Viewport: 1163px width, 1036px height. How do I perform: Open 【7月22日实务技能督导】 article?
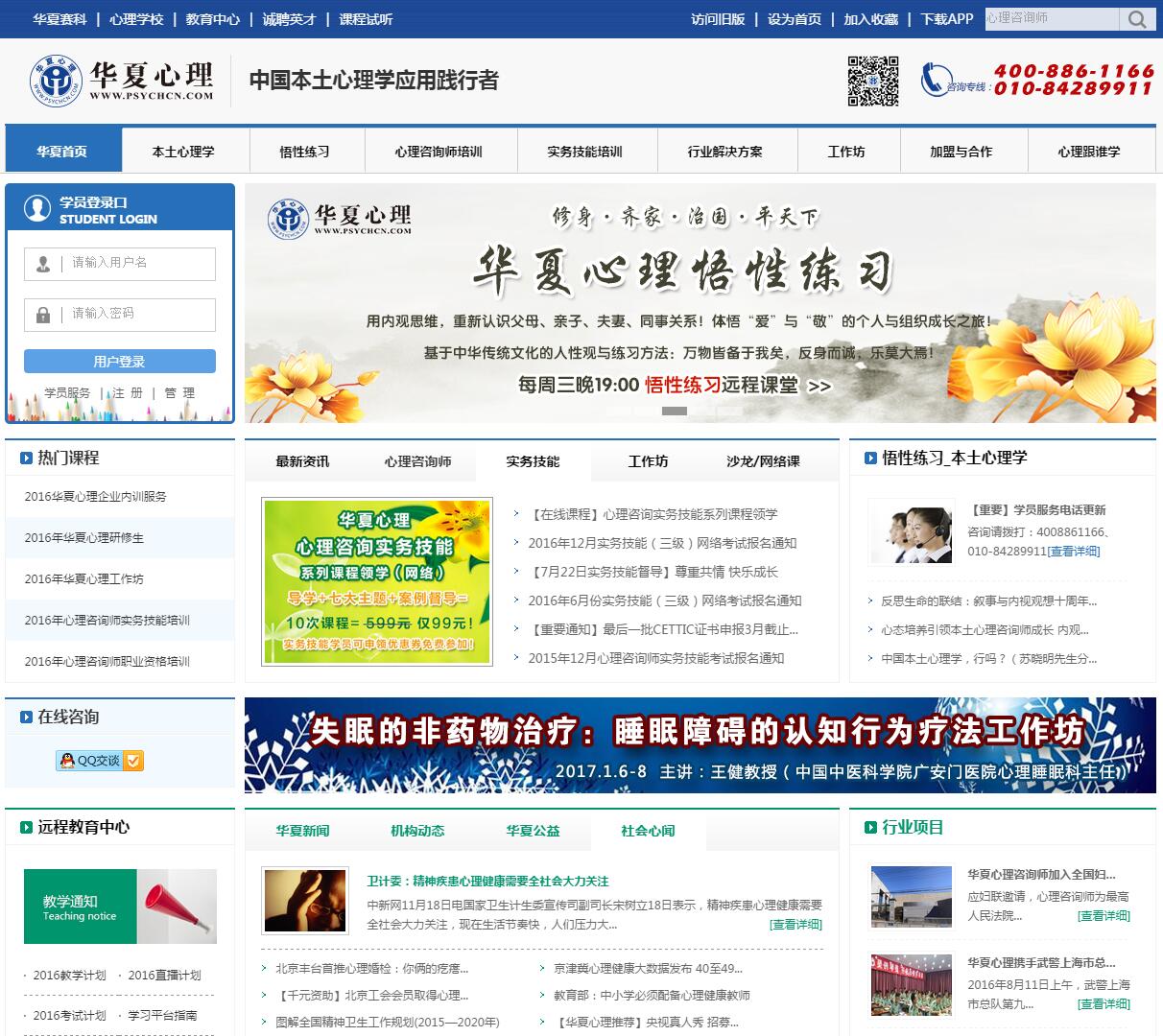coord(653,572)
